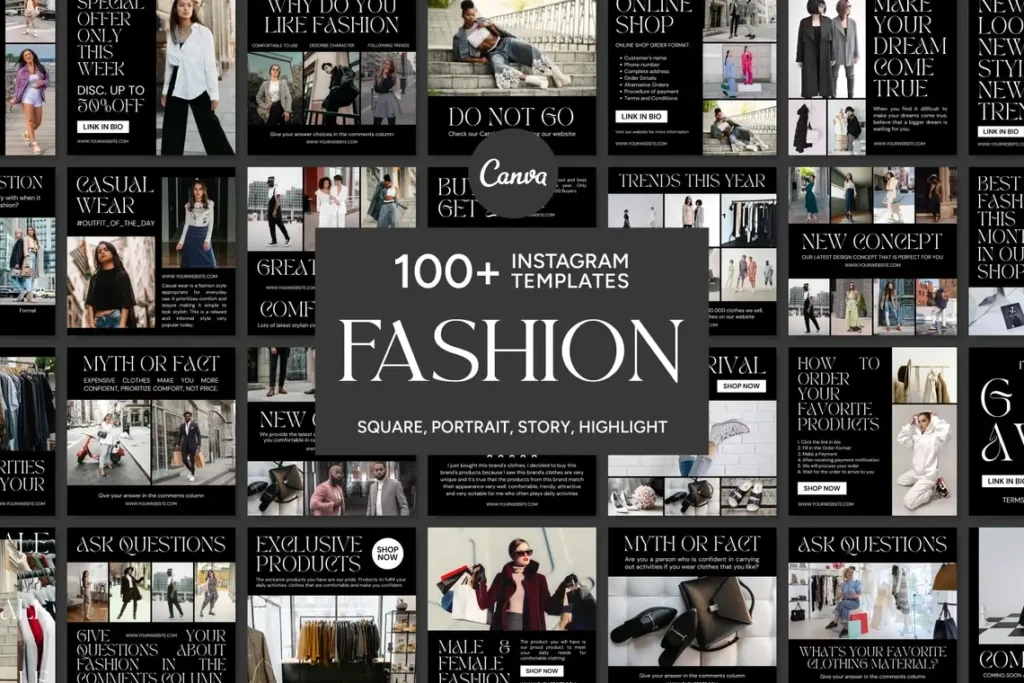Click SHOP NOW below the How To Order steps
This screenshot has width=1024, height=683.
pyautogui.click(x=822, y=488)
